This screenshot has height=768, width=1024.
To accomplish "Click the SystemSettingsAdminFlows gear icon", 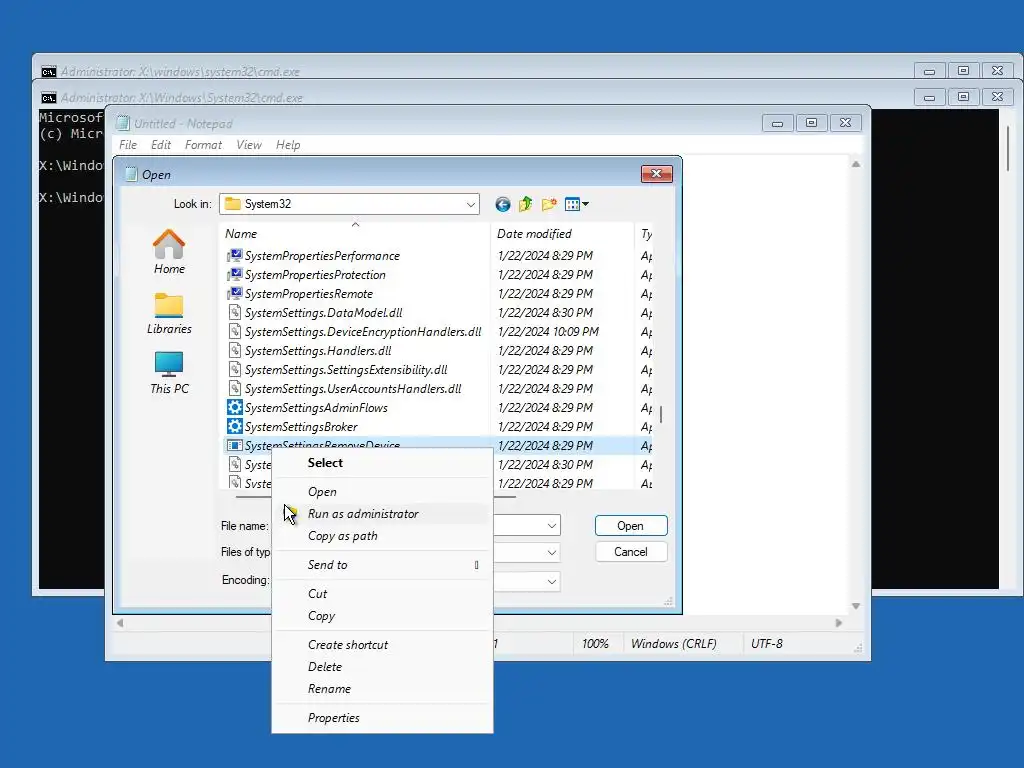I will [234, 407].
